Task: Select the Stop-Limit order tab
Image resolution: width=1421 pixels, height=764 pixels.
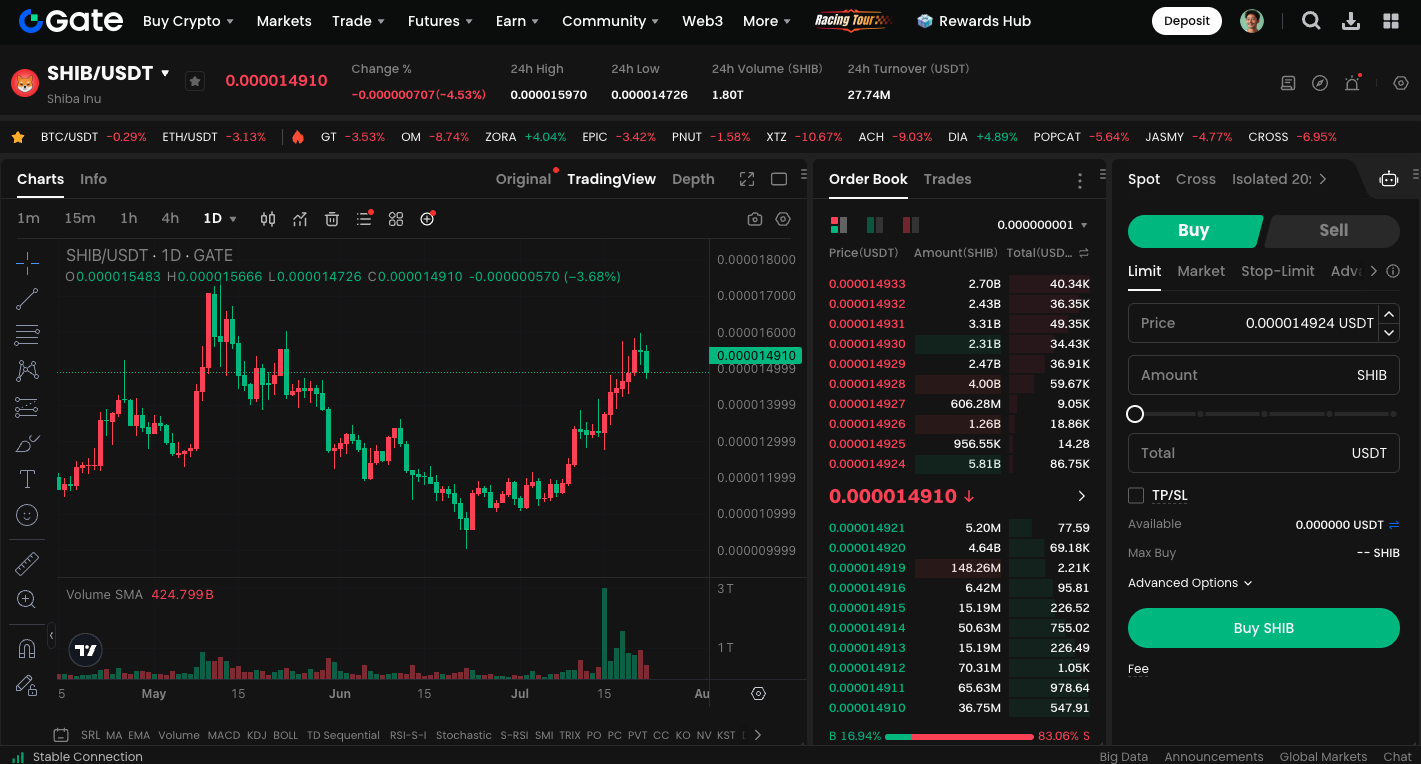Action: (1278, 271)
